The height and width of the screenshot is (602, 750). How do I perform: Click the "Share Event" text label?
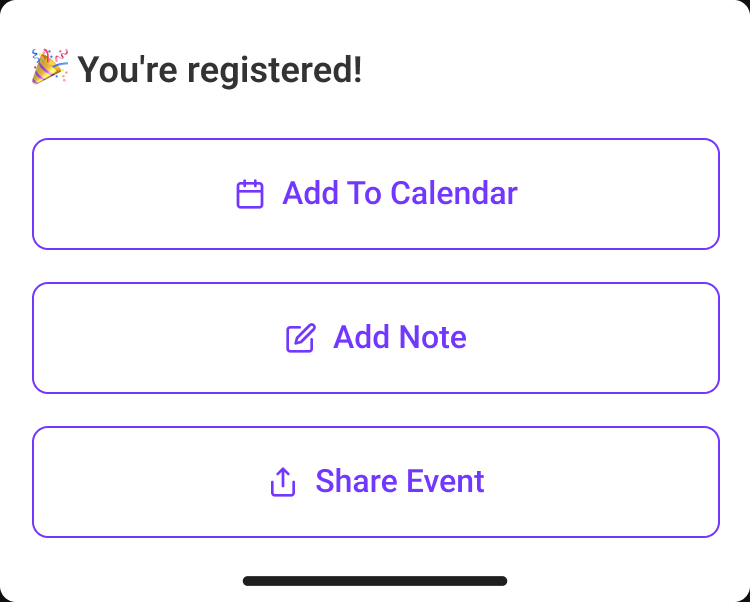pyautogui.click(x=400, y=481)
